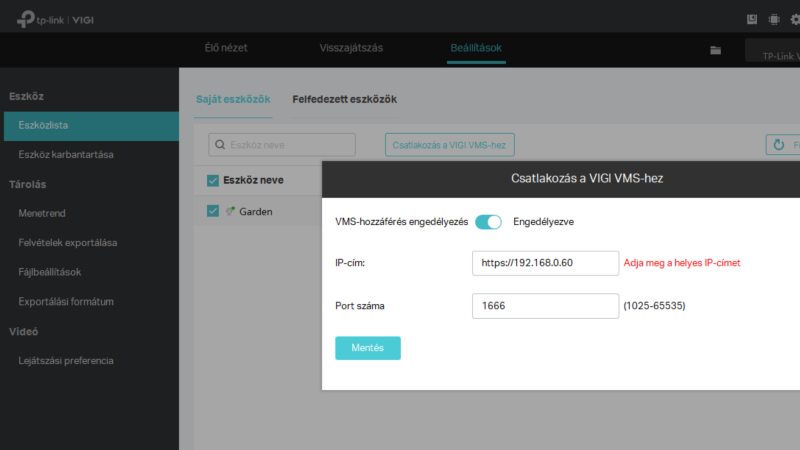Click the Mentés button

point(368,348)
